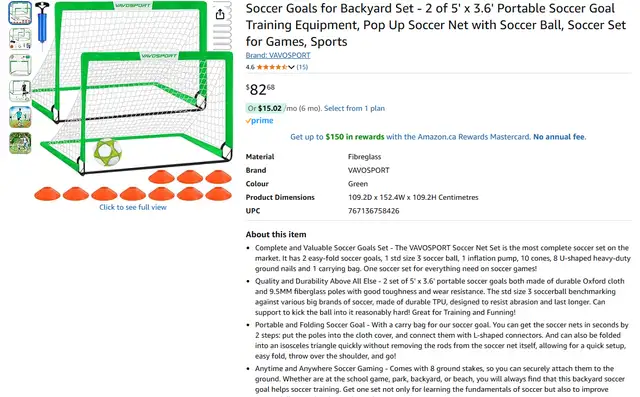Click the share icon on product image
The height and width of the screenshot is (397, 640).
click(x=220, y=14)
